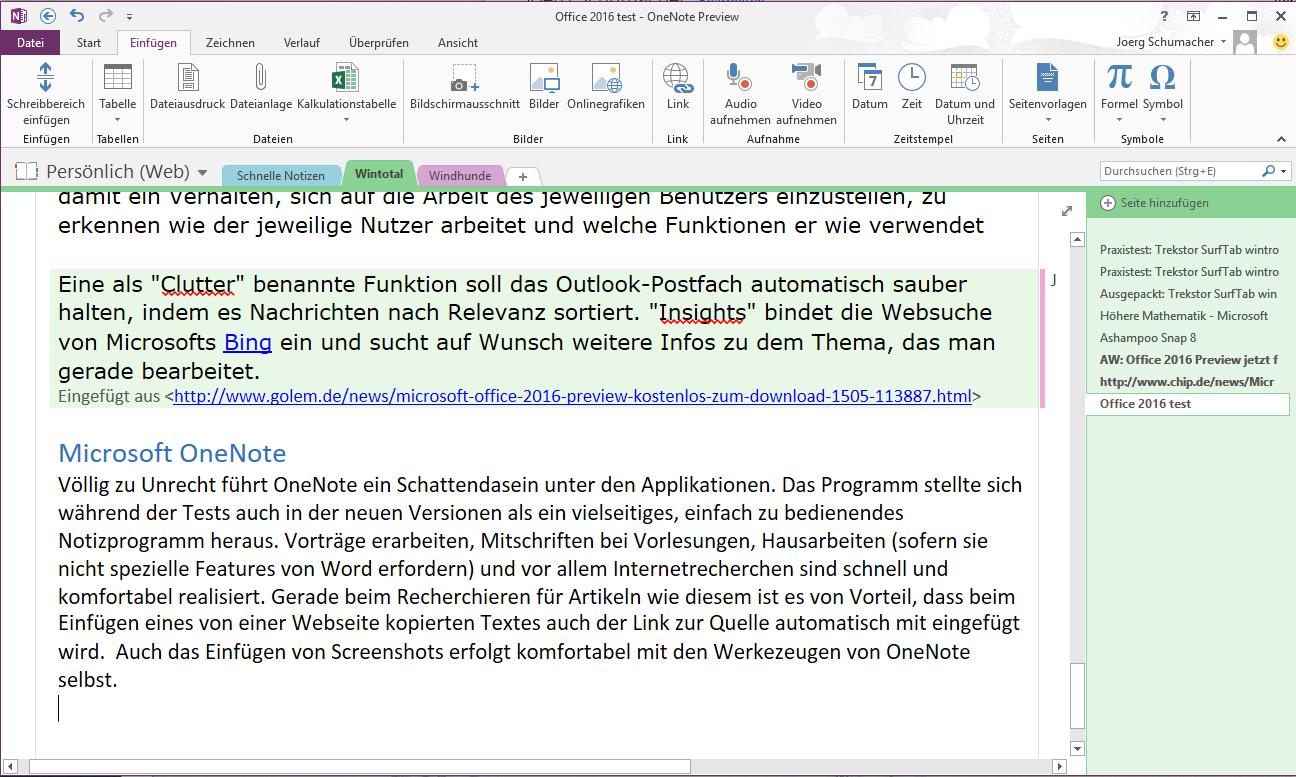Open the Joerg Schumacher account menu

(x=1172, y=42)
